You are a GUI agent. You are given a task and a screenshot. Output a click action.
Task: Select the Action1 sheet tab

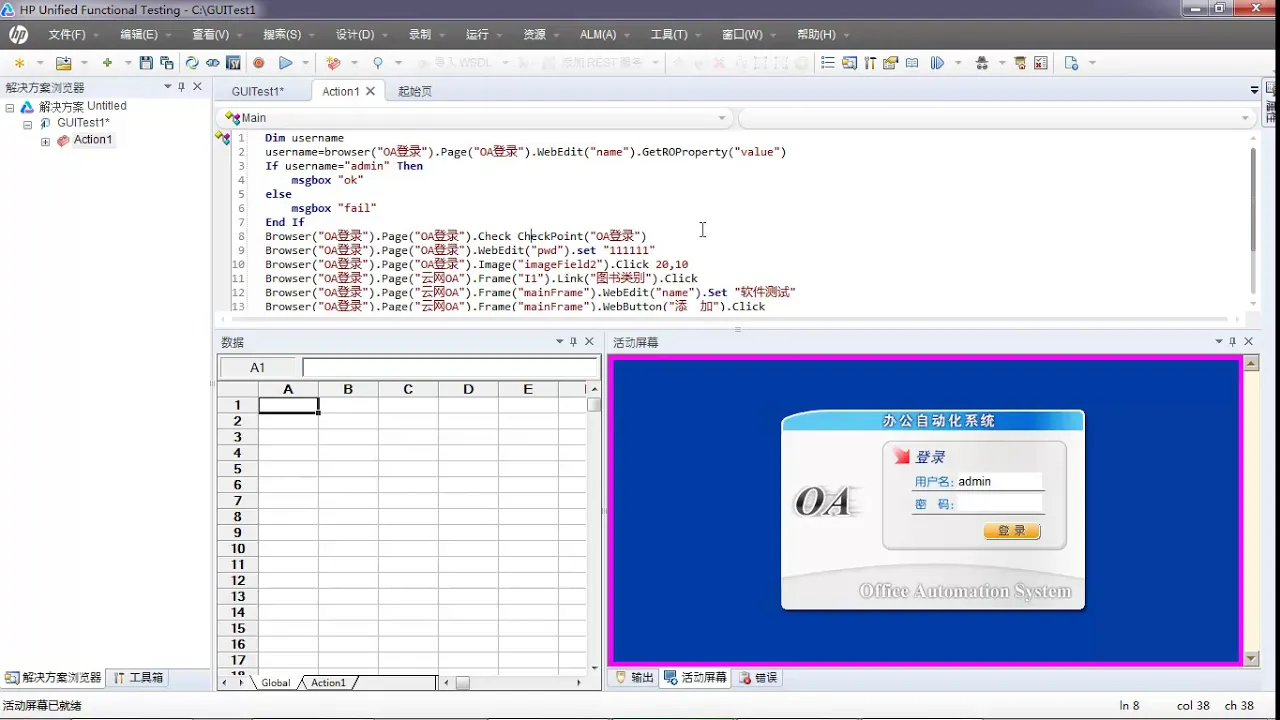click(x=328, y=683)
